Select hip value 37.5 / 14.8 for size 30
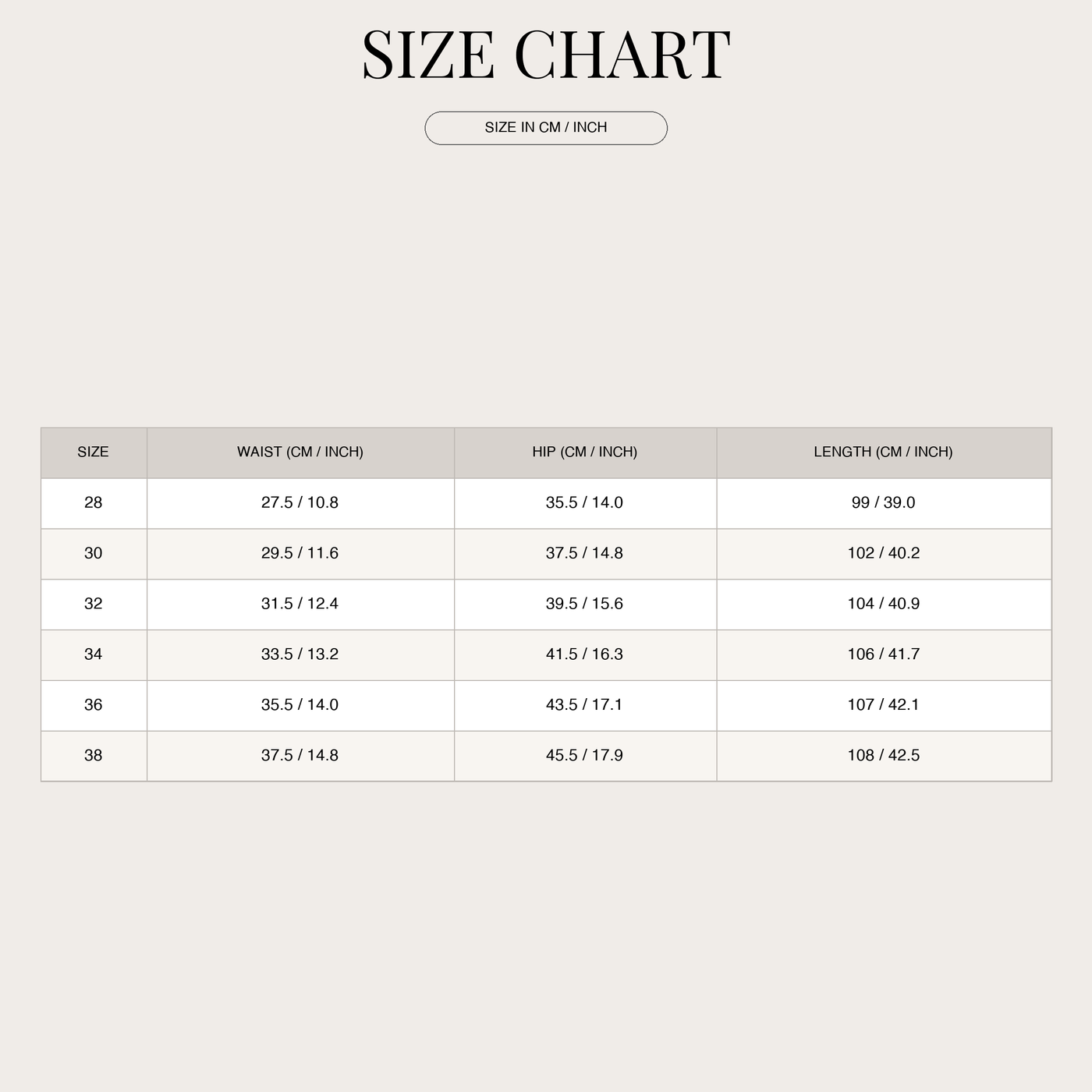 coord(585,553)
